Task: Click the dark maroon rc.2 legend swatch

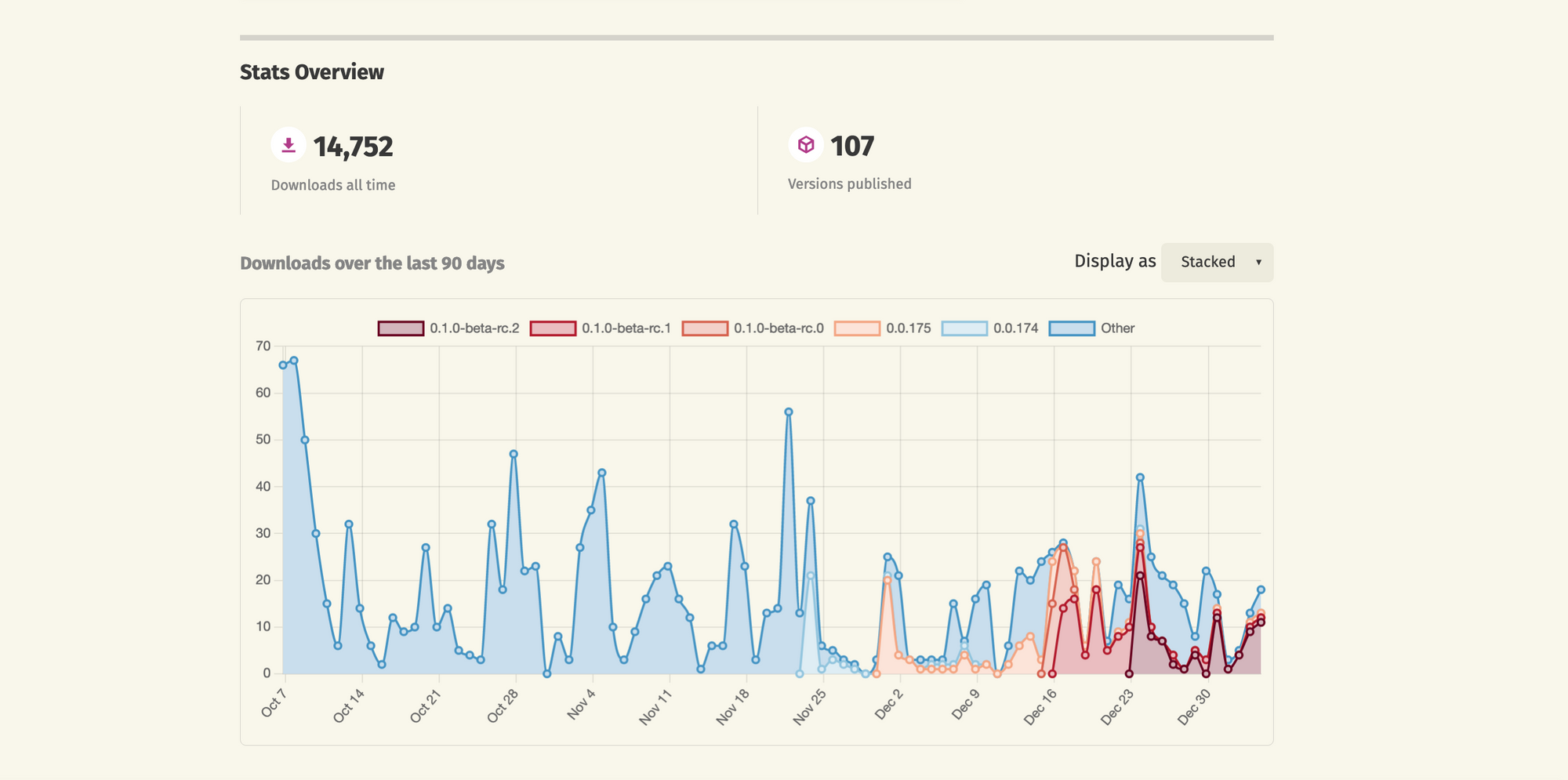Action: (x=401, y=328)
